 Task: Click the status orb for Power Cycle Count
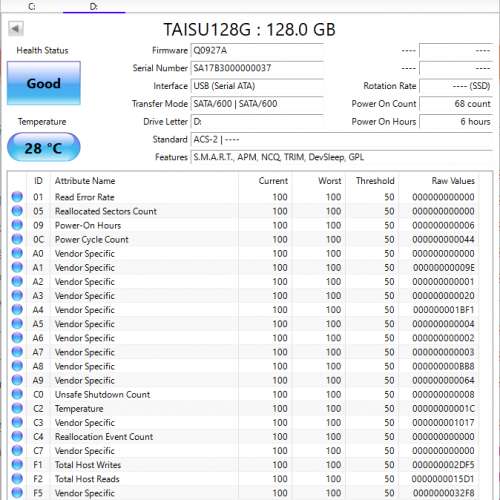[17, 239]
